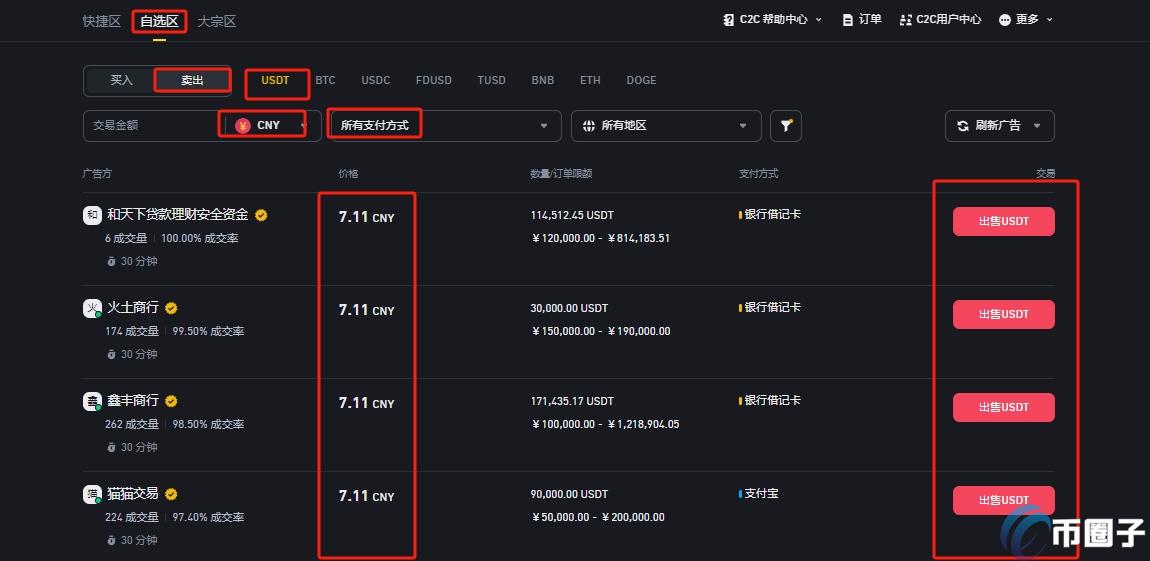Click the refresh ads circular arrow icon
The height and width of the screenshot is (561, 1150).
click(962, 125)
